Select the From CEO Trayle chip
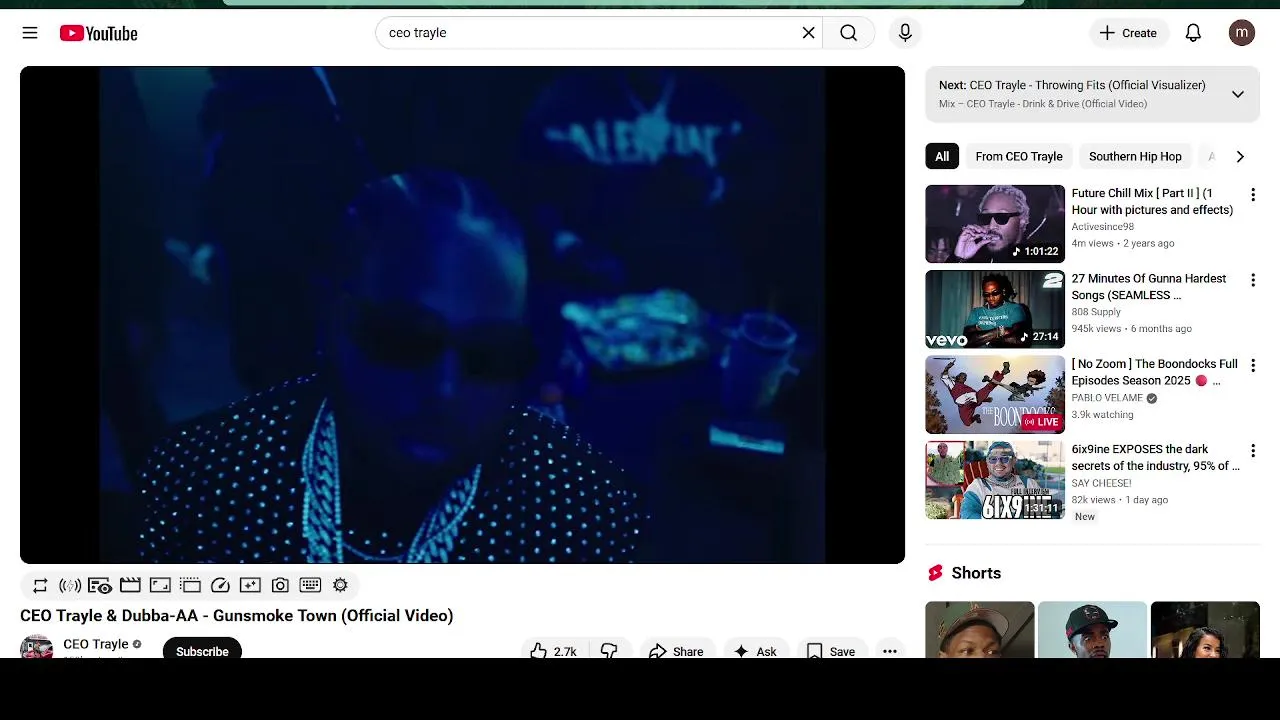Screen dimensions: 1280x720 (x=1019, y=156)
